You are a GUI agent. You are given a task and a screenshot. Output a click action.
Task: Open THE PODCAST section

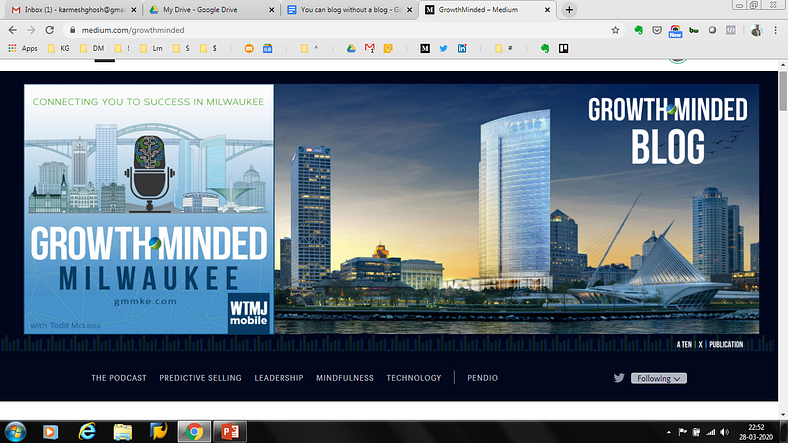119,378
